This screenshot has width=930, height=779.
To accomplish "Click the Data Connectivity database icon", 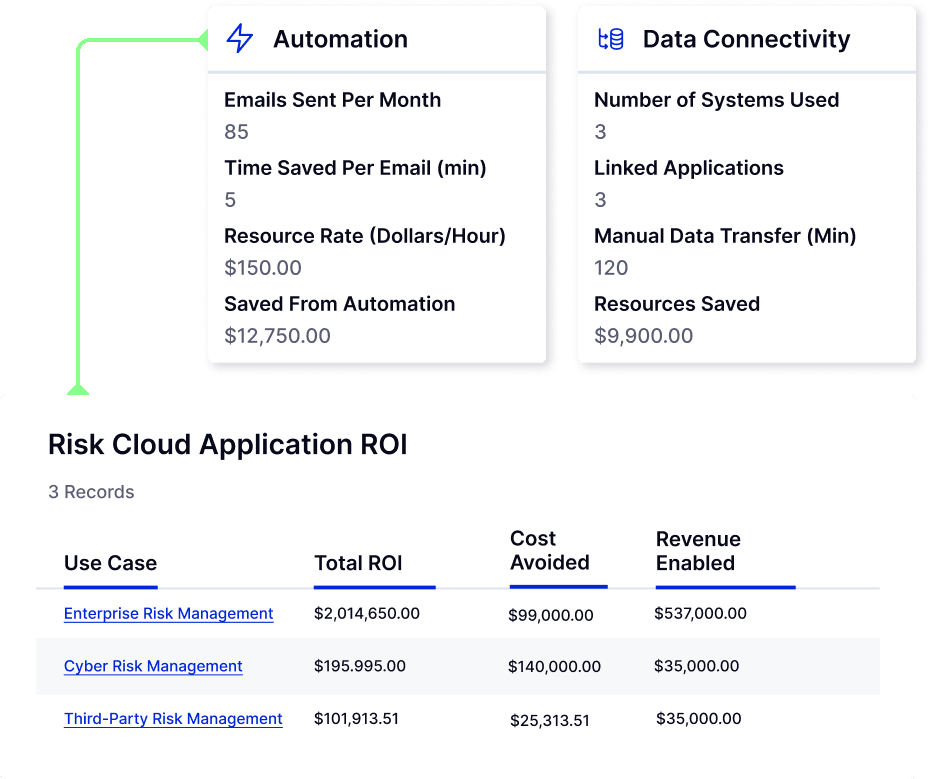I will point(610,39).
